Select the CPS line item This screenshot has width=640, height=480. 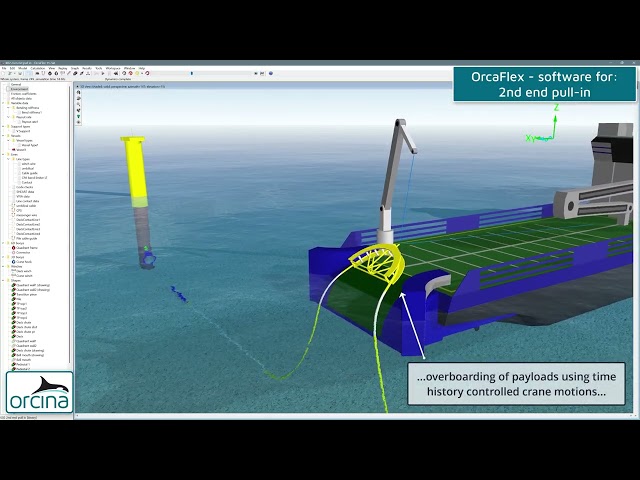[x=19, y=210]
